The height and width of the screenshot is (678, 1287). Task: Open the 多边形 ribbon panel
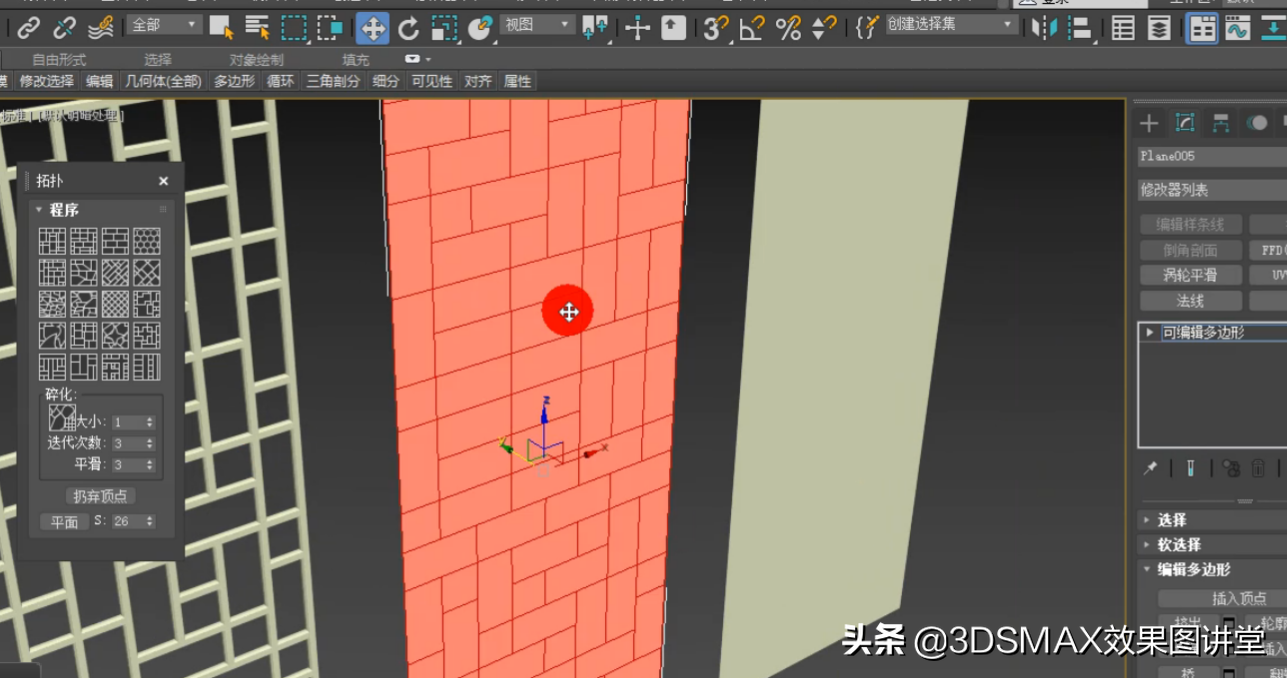pos(234,81)
